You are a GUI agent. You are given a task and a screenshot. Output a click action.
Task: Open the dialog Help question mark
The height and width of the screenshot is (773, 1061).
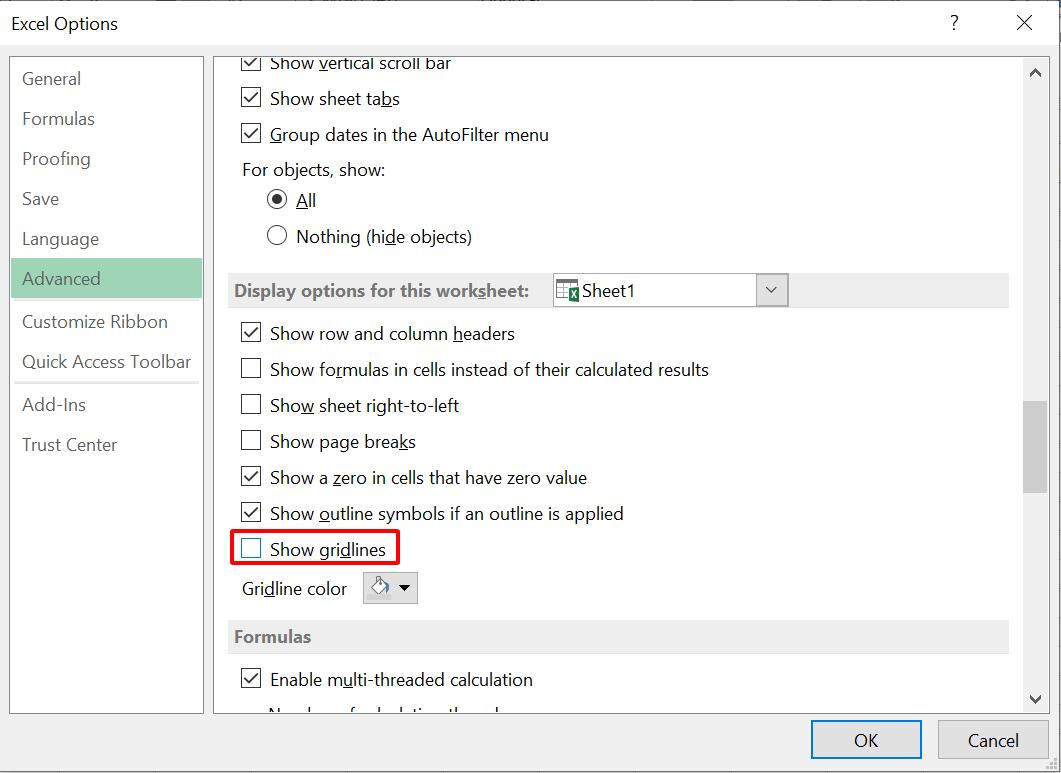click(x=954, y=22)
